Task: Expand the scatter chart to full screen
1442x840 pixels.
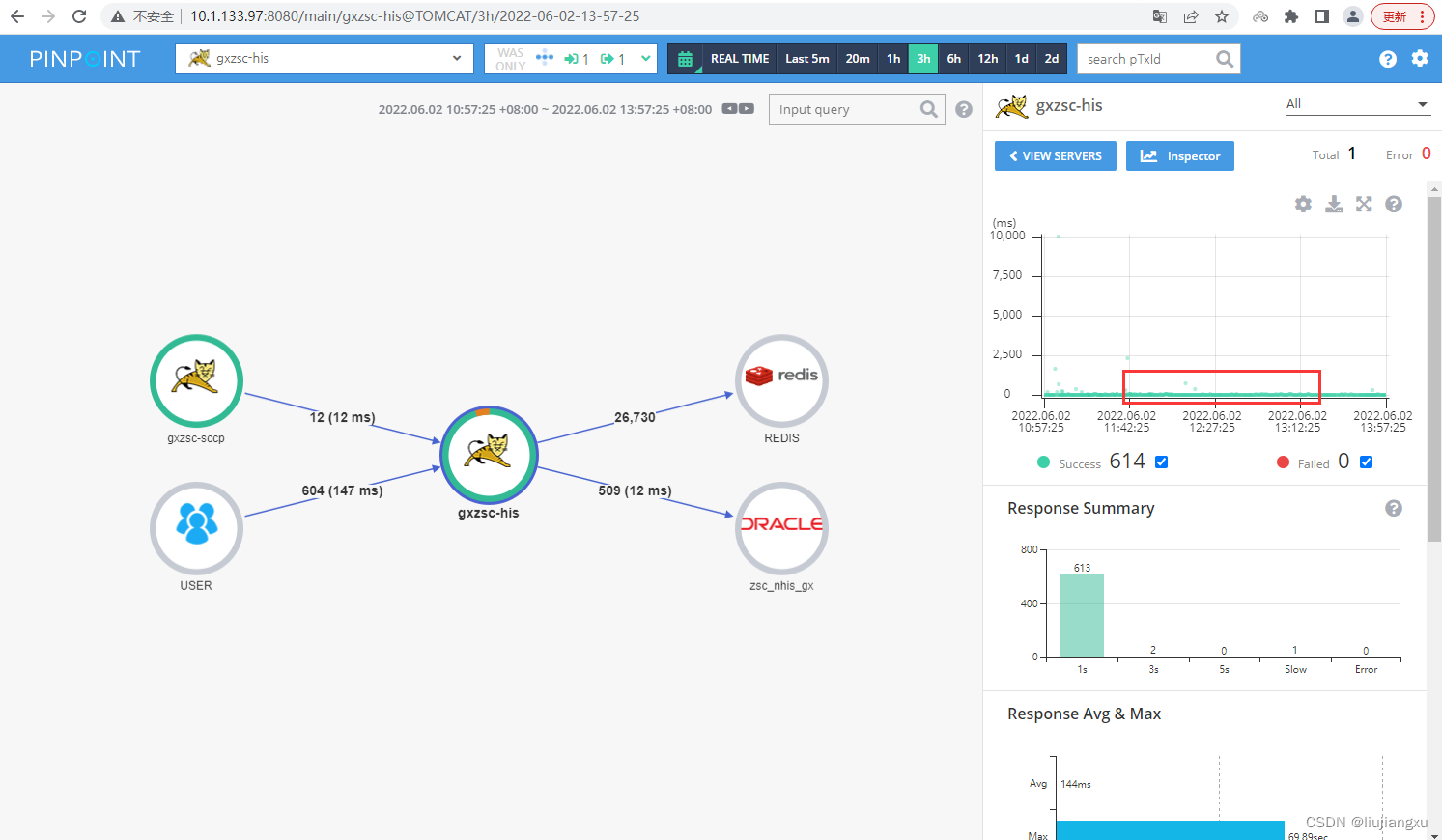Action: 1364,204
